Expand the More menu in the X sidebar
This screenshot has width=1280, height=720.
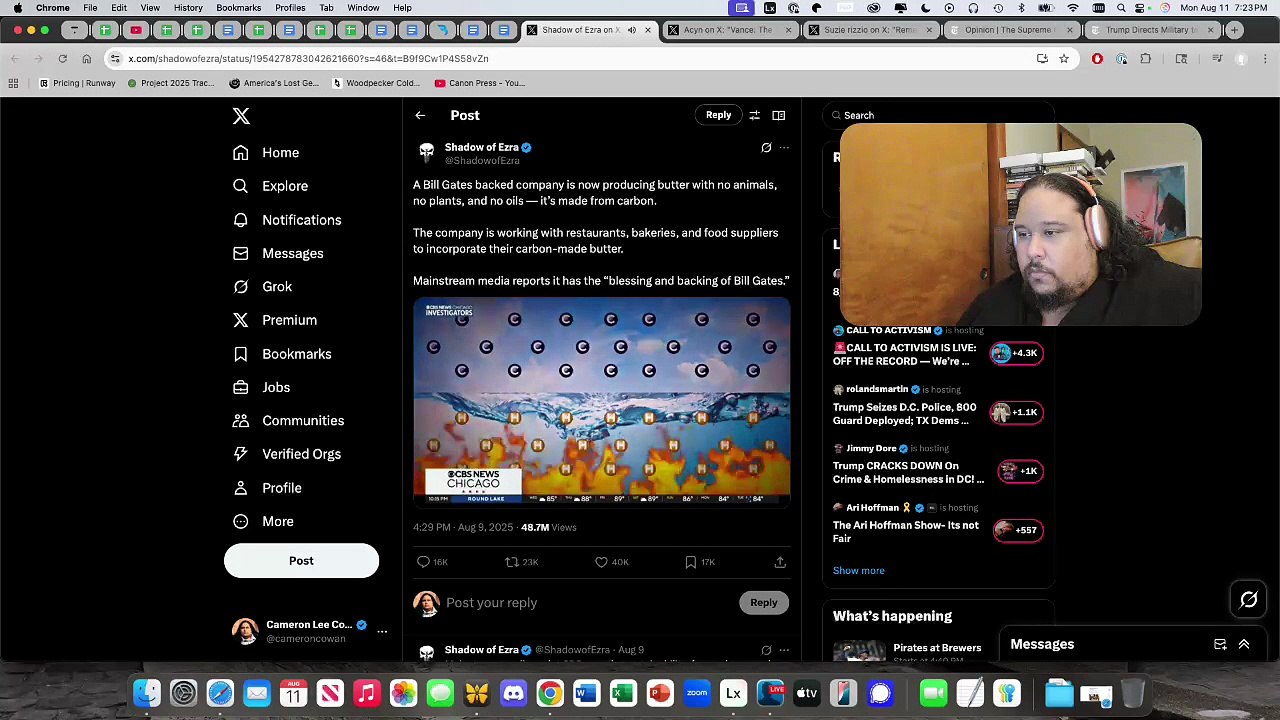coord(263,521)
